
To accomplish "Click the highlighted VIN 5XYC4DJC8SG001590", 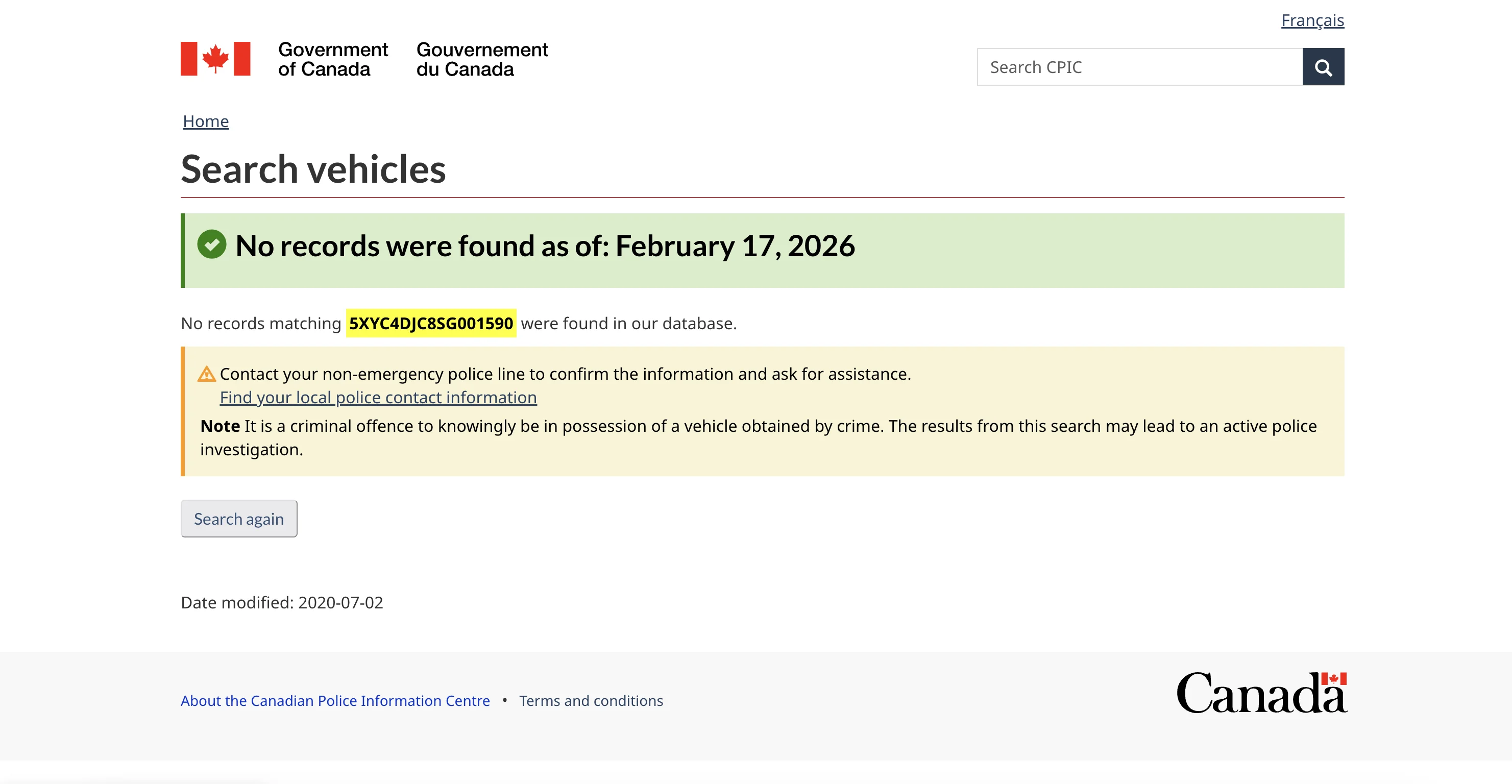I will pos(430,323).
